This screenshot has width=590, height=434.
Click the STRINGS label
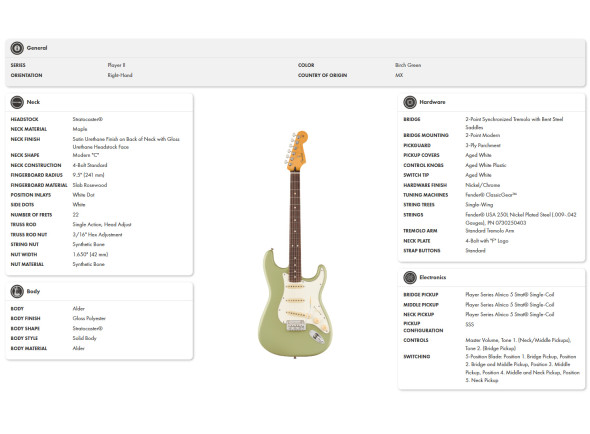tap(413, 215)
